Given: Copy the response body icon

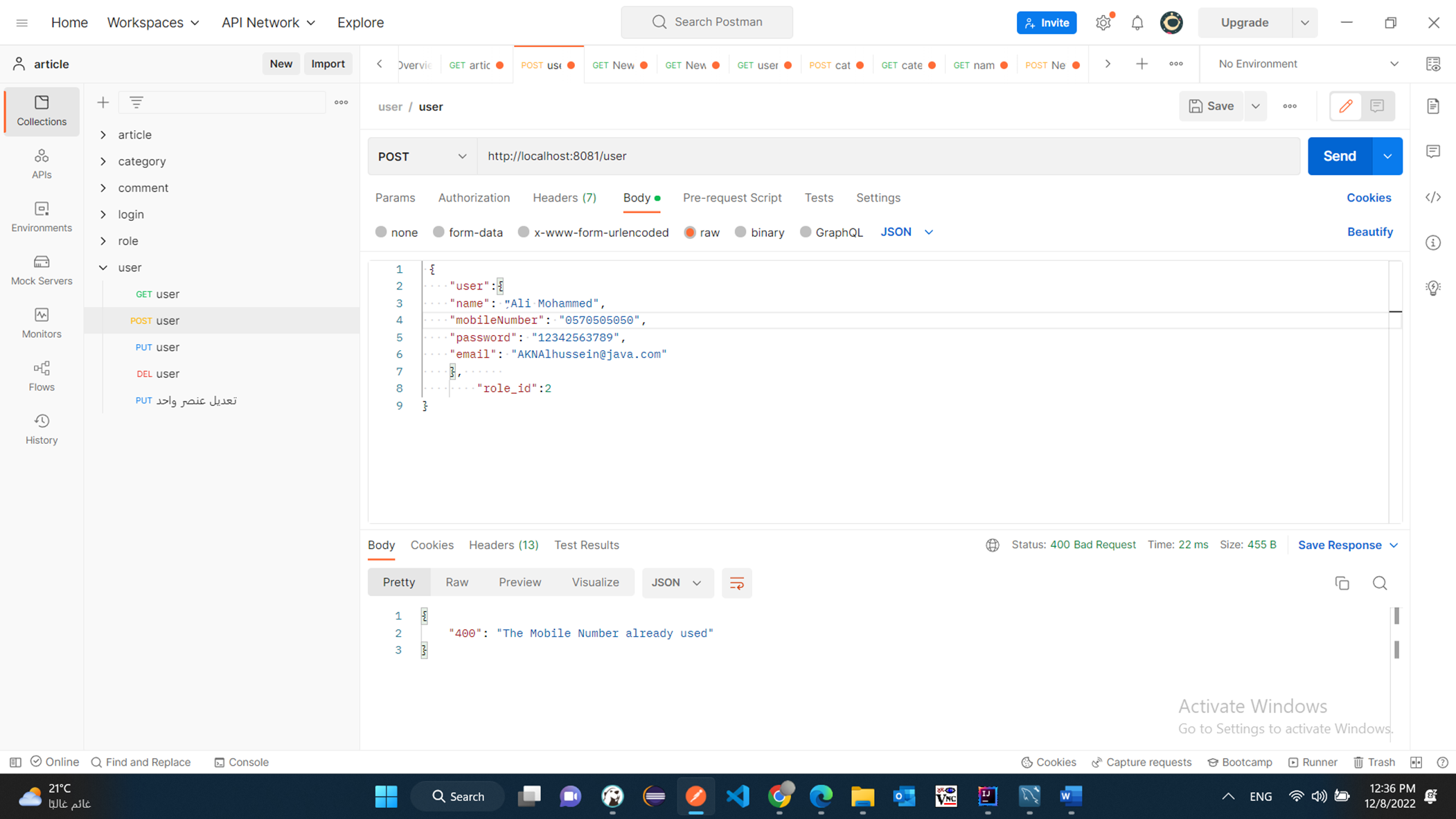Looking at the screenshot, I should point(1342,583).
